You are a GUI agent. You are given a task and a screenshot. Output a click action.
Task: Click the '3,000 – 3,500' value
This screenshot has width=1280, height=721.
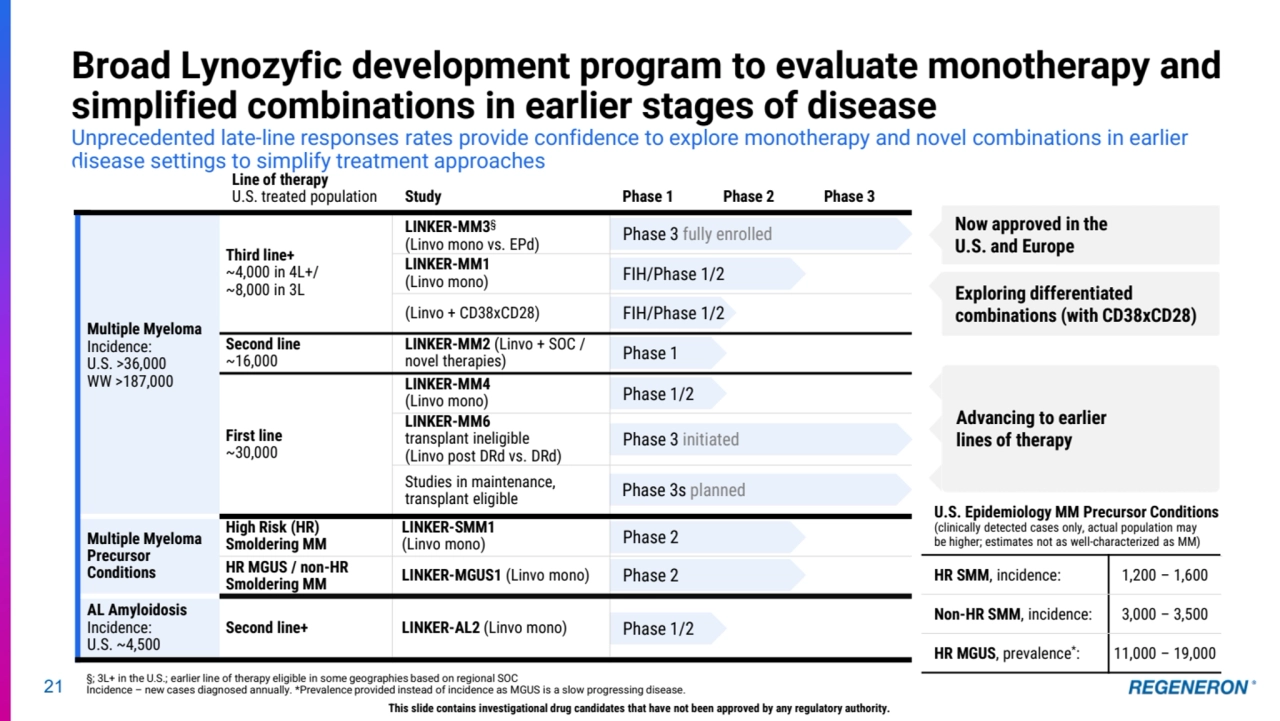coord(1164,615)
